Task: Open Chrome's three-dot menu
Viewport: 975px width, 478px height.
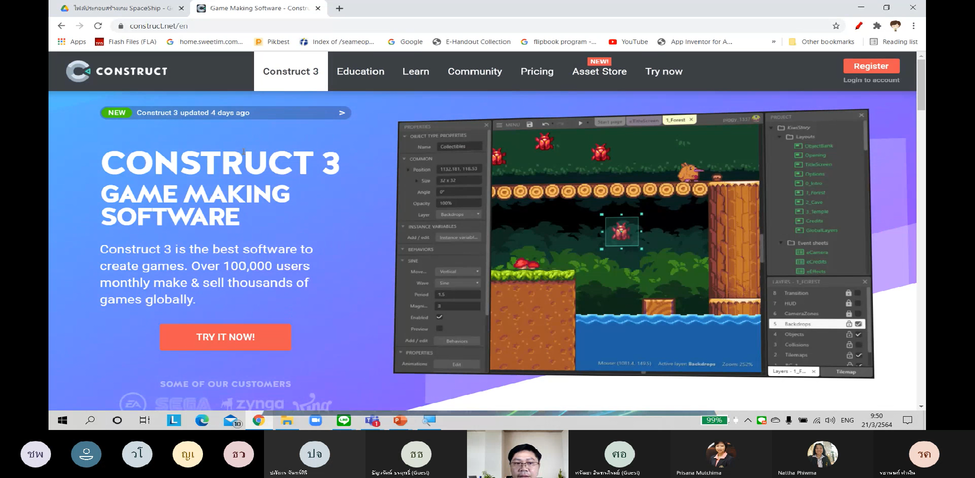Action: 913,26
